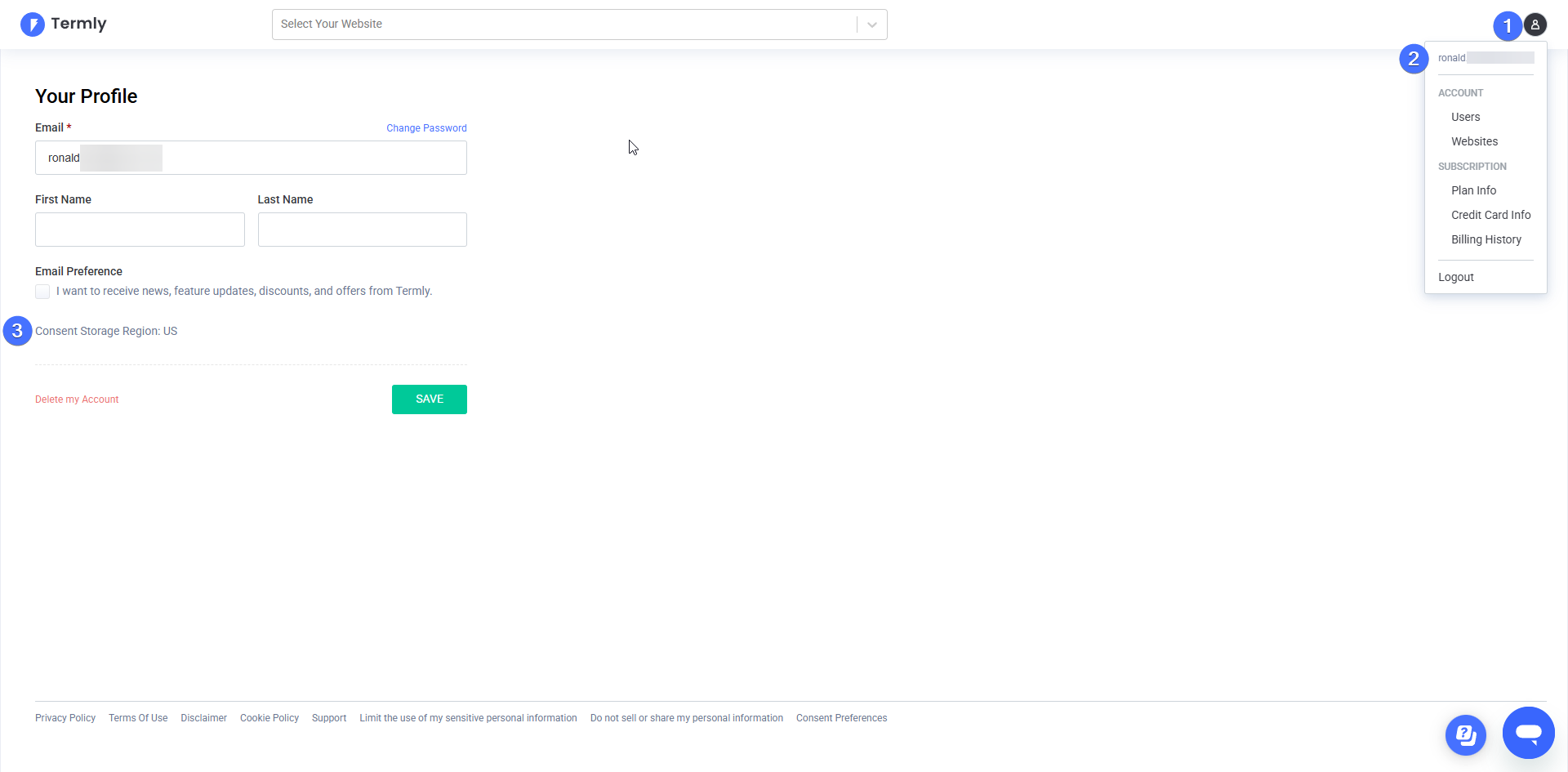
Task: Open the Privacy Policy footer link
Action: (x=65, y=718)
